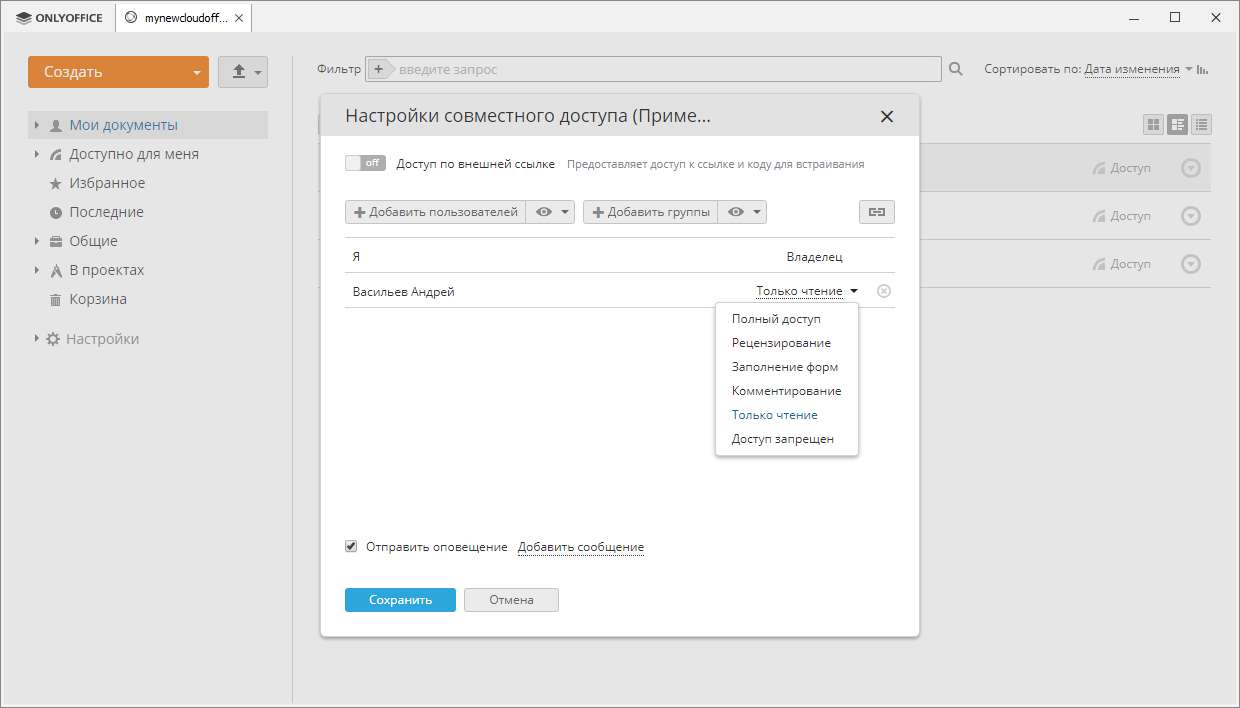Image resolution: width=1240 pixels, height=708 pixels.
Task: Open Доступно для меня section
Action: [134, 154]
